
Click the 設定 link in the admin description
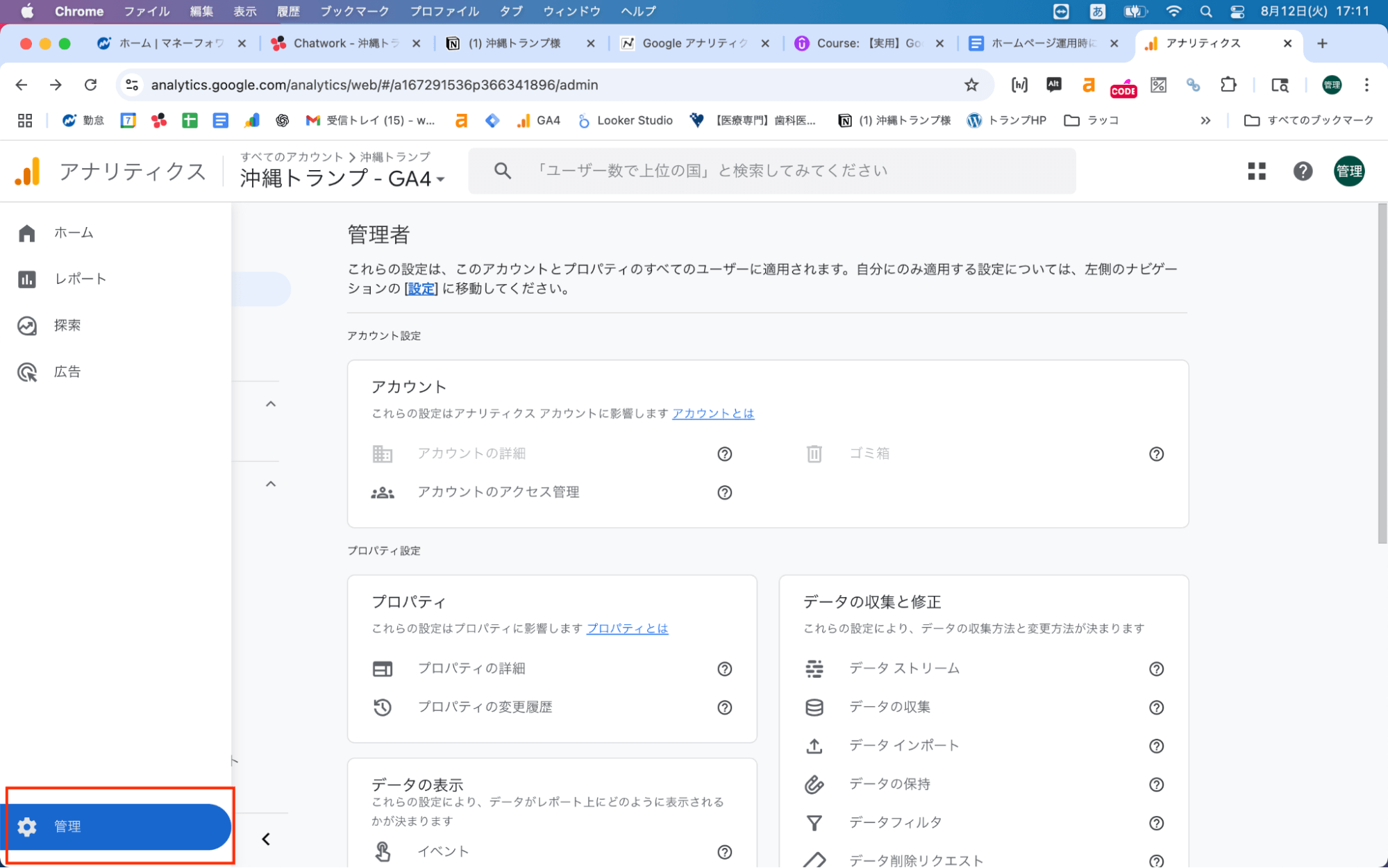pos(420,289)
